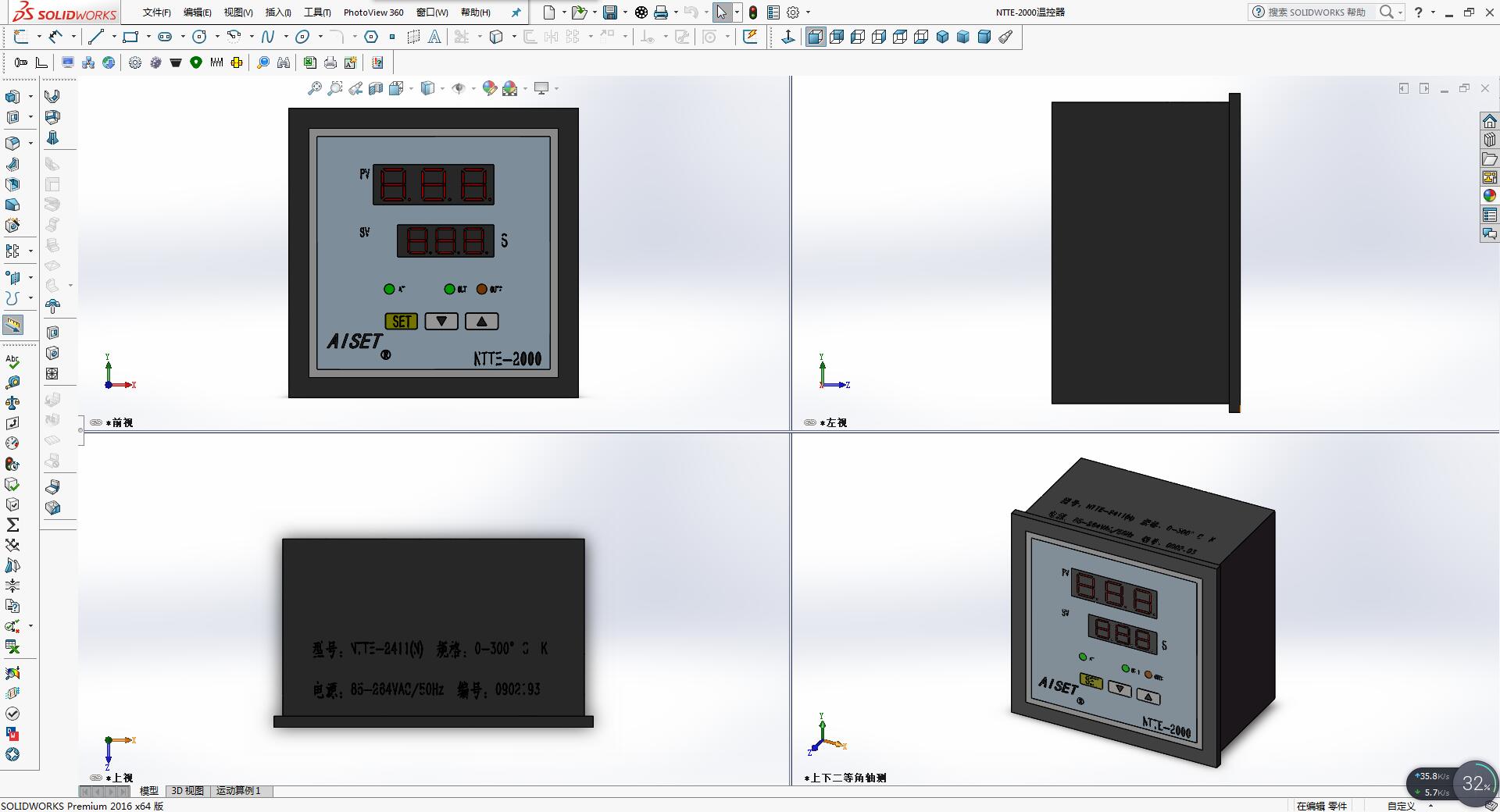
Task: Click the Mass Properties scale icon
Action: click(12, 403)
